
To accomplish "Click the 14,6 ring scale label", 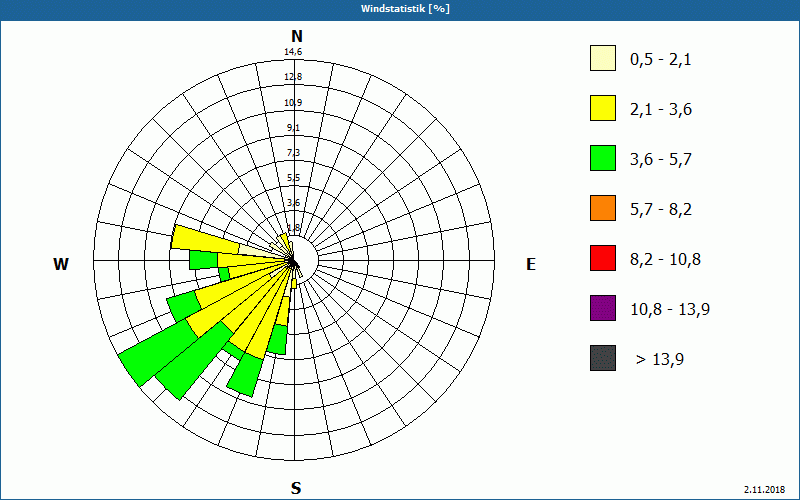I will coord(293,52).
